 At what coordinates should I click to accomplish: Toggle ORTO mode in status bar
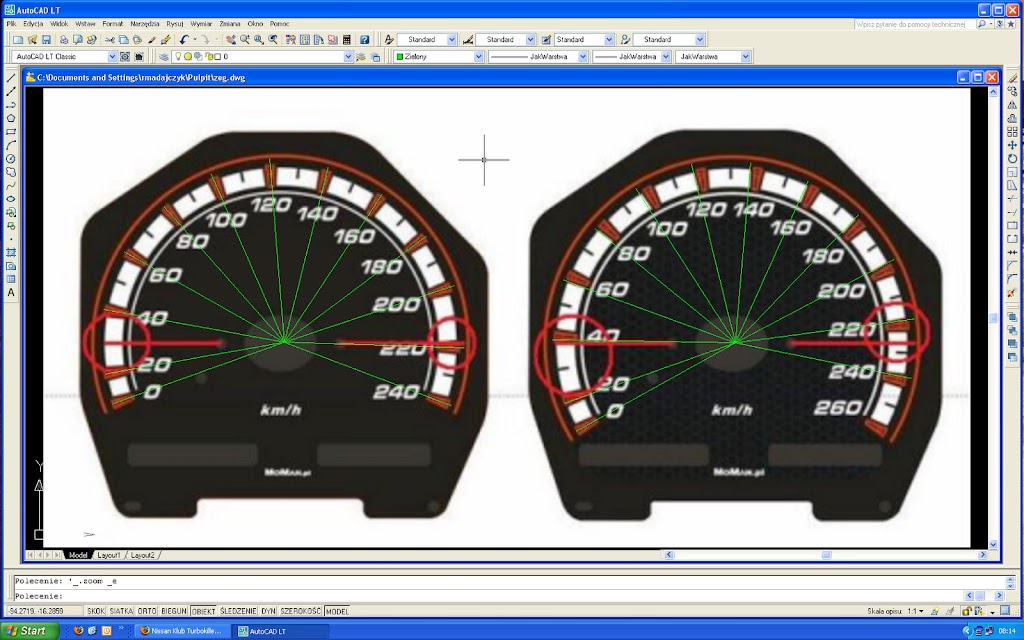tap(147, 610)
